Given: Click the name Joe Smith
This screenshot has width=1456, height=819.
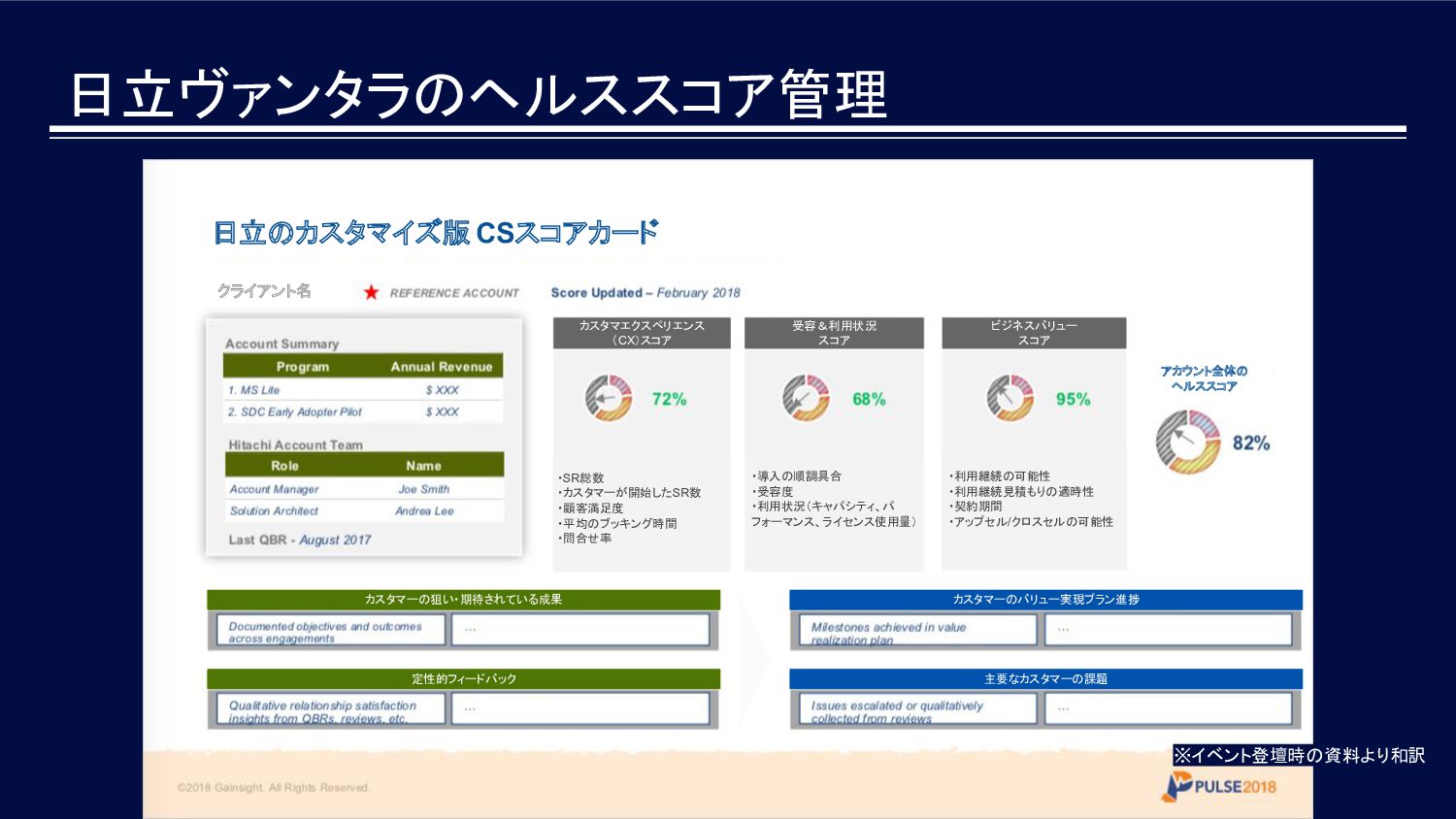Looking at the screenshot, I should point(423,490).
